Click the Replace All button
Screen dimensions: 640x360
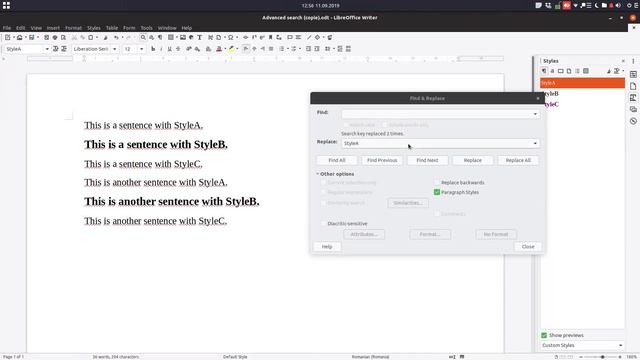coord(518,160)
